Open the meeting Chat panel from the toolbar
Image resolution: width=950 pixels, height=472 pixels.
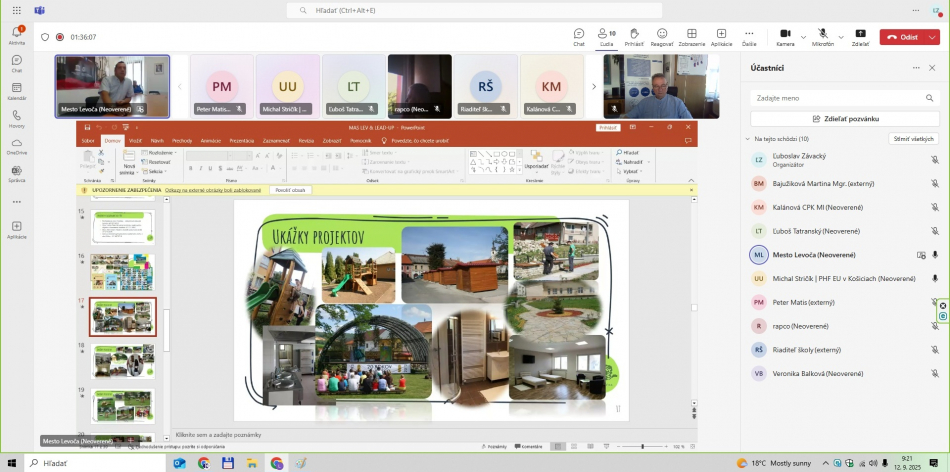click(578, 36)
